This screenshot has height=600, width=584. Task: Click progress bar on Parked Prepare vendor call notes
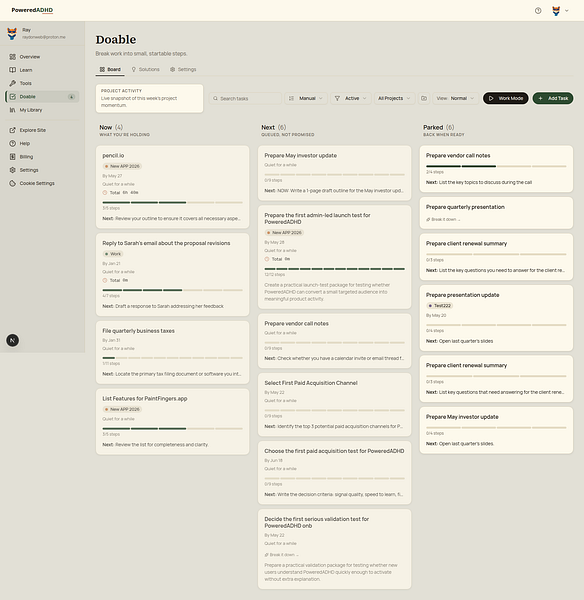(496, 166)
